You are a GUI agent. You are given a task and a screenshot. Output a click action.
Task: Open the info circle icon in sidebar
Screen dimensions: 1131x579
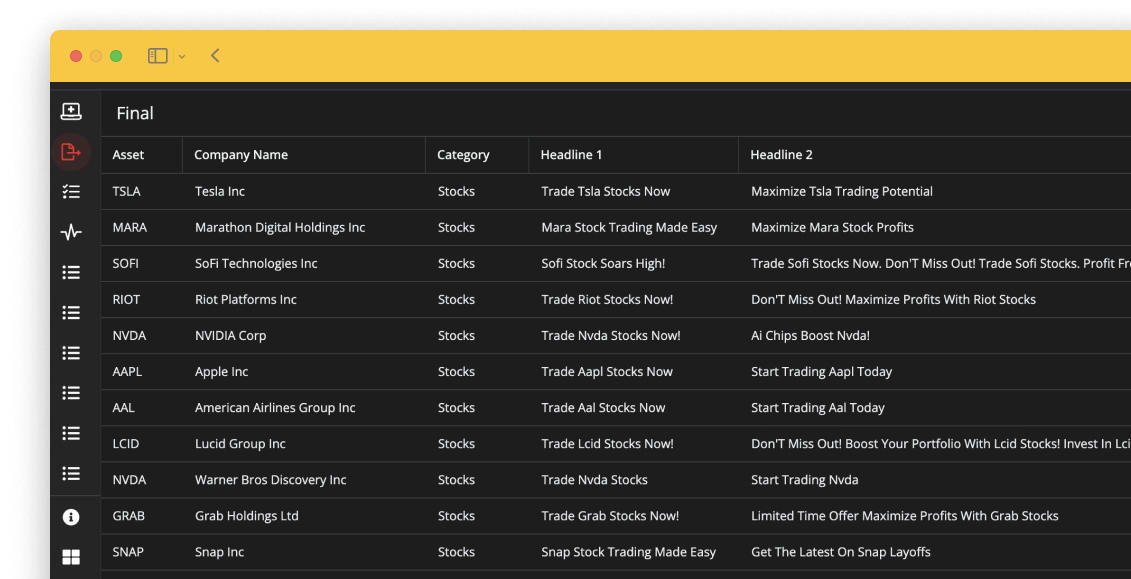point(71,517)
